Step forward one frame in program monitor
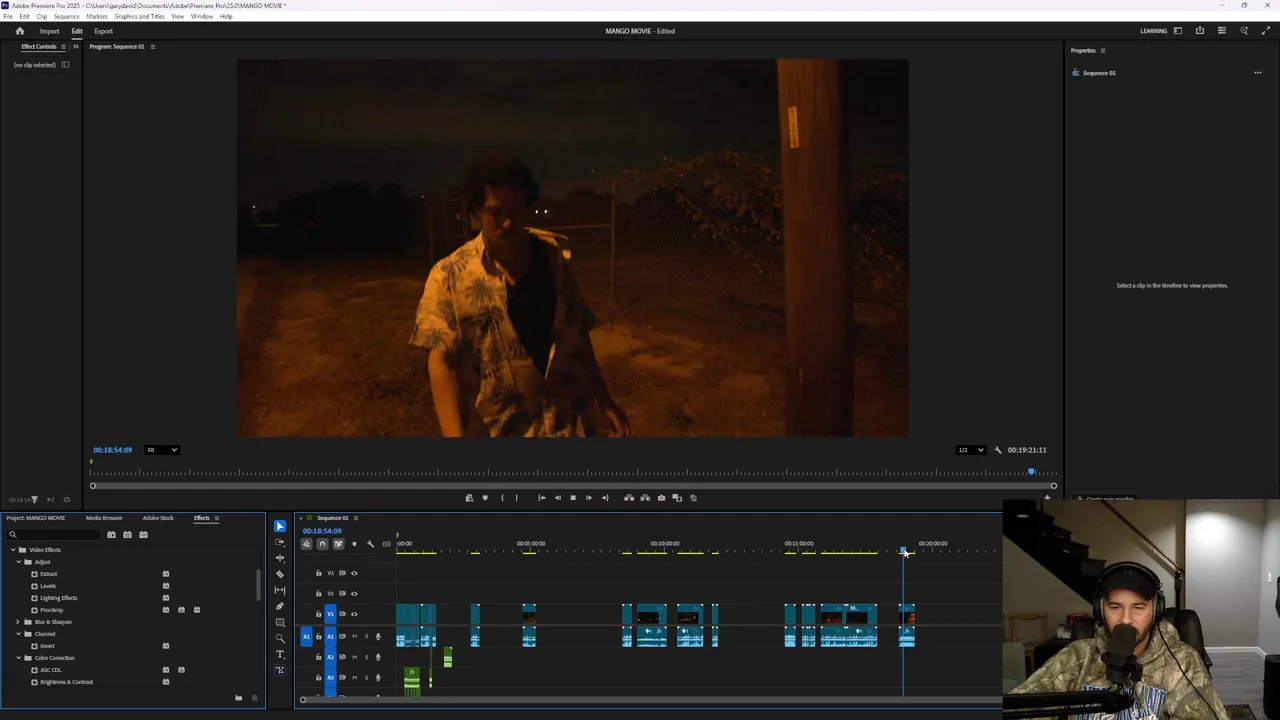The width and height of the screenshot is (1280, 720). click(588, 498)
